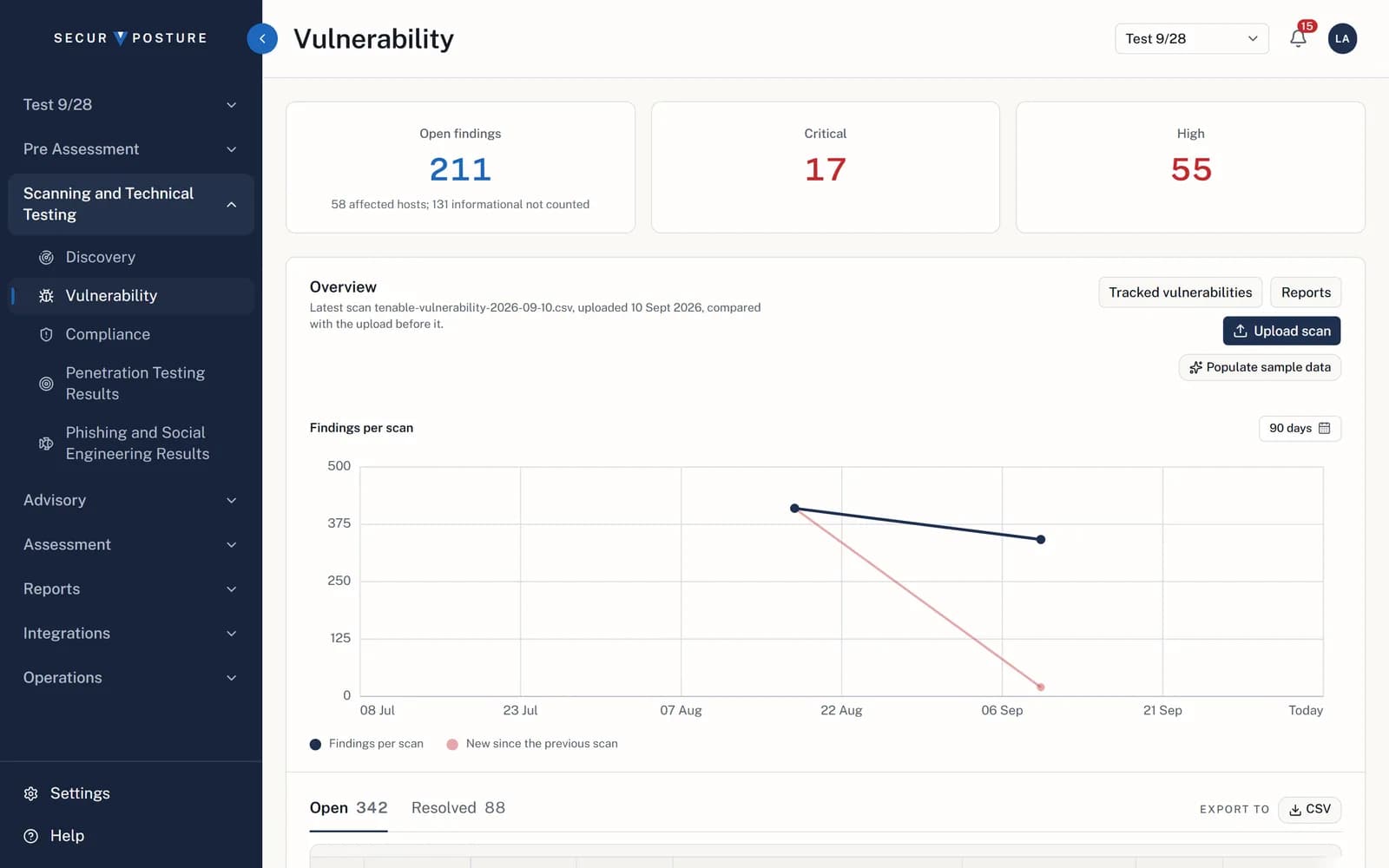This screenshot has height=868, width=1389.
Task: Click Tracked vulnerabilities button
Action: (x=1180, y=293)
